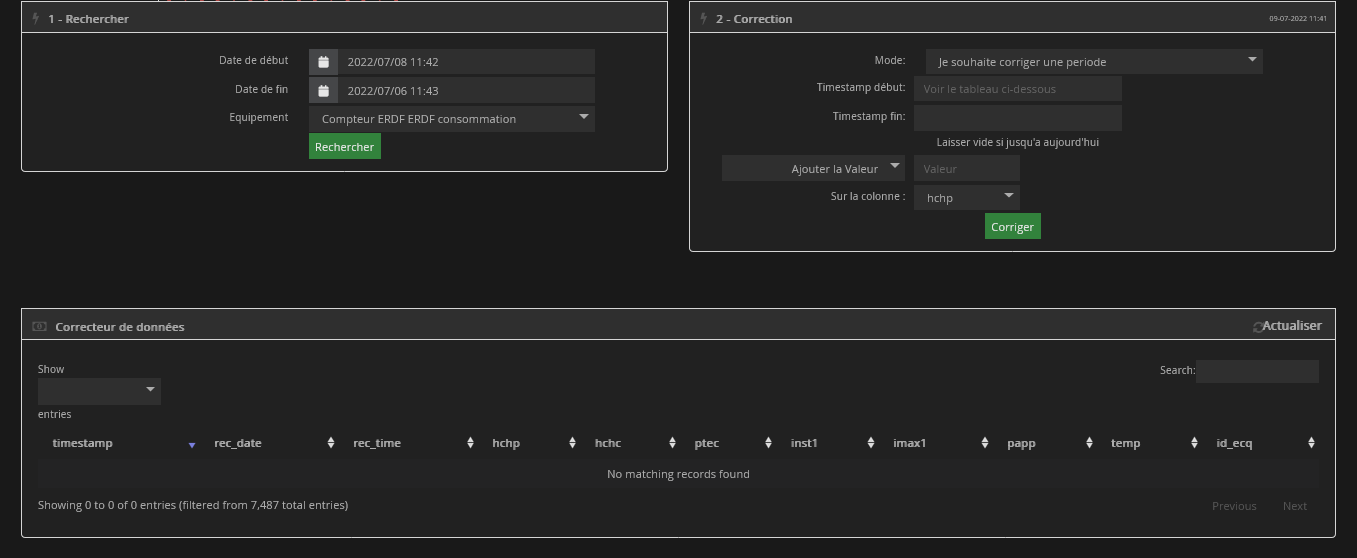1357x558 pixels.
Task: Open Sur la colonne hchp dropdown
Action: (967, 198)
